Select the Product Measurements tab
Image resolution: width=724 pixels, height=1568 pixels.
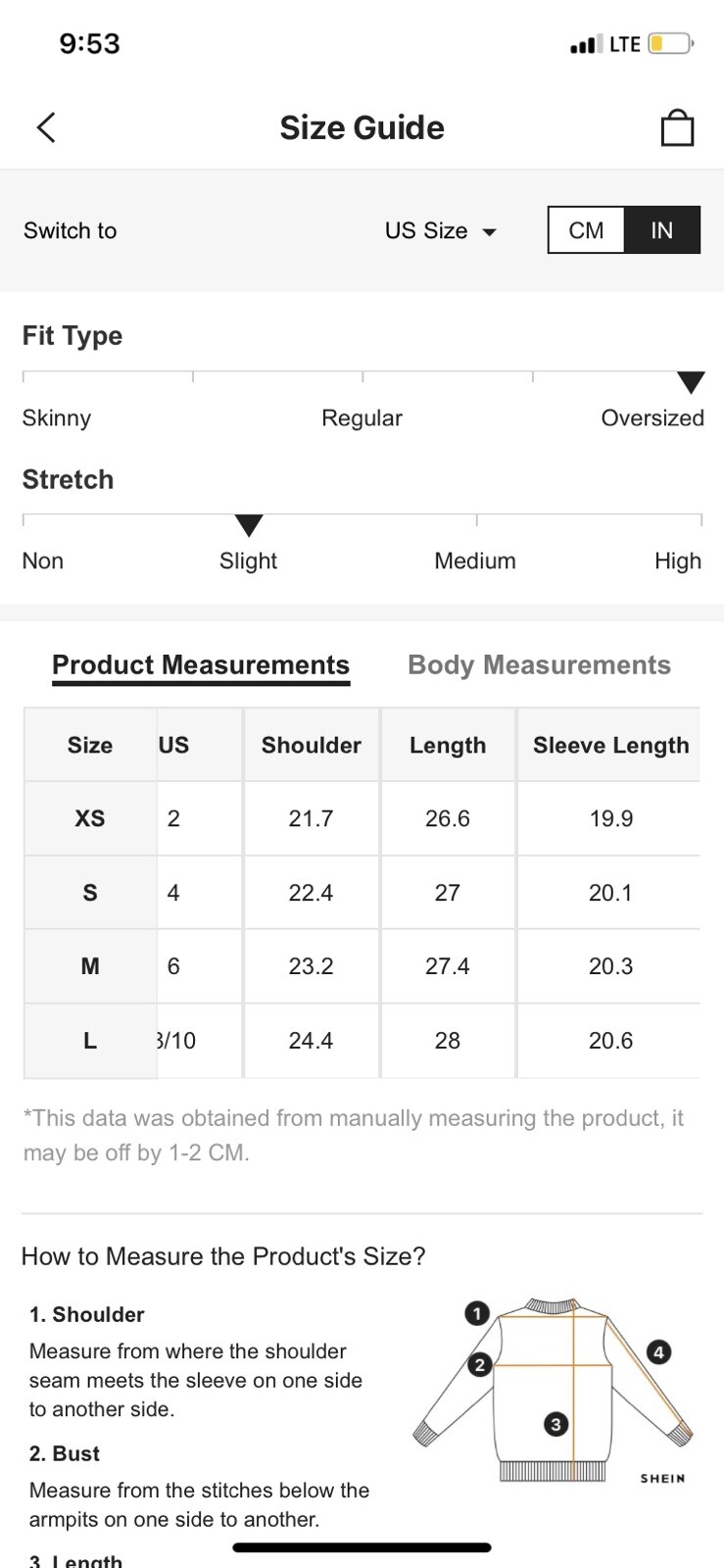tap(201, 665)
